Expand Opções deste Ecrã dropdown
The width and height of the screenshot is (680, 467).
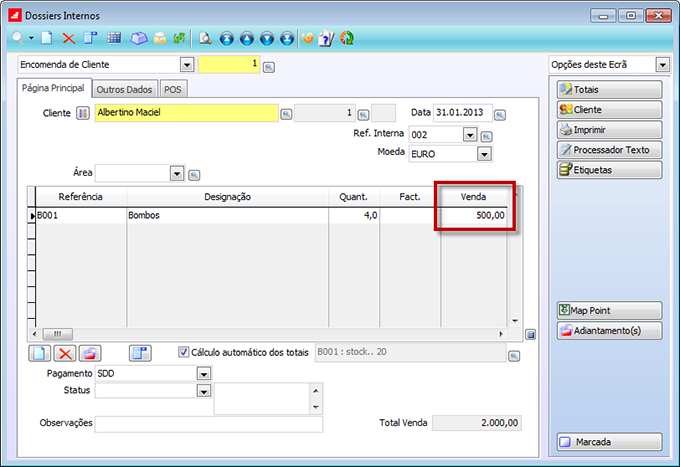tap(663, 65)
